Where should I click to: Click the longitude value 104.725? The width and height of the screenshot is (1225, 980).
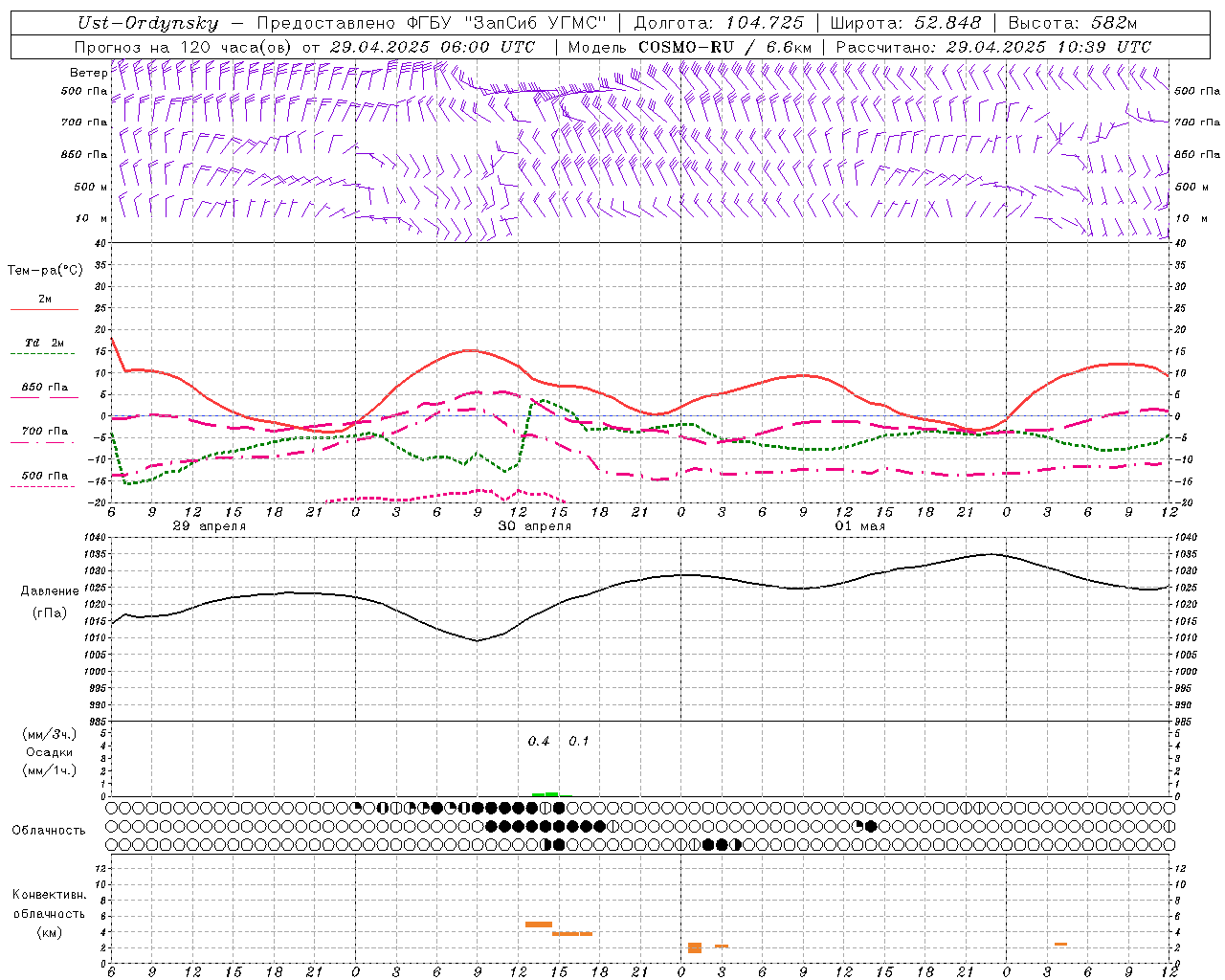coord(764,24)
